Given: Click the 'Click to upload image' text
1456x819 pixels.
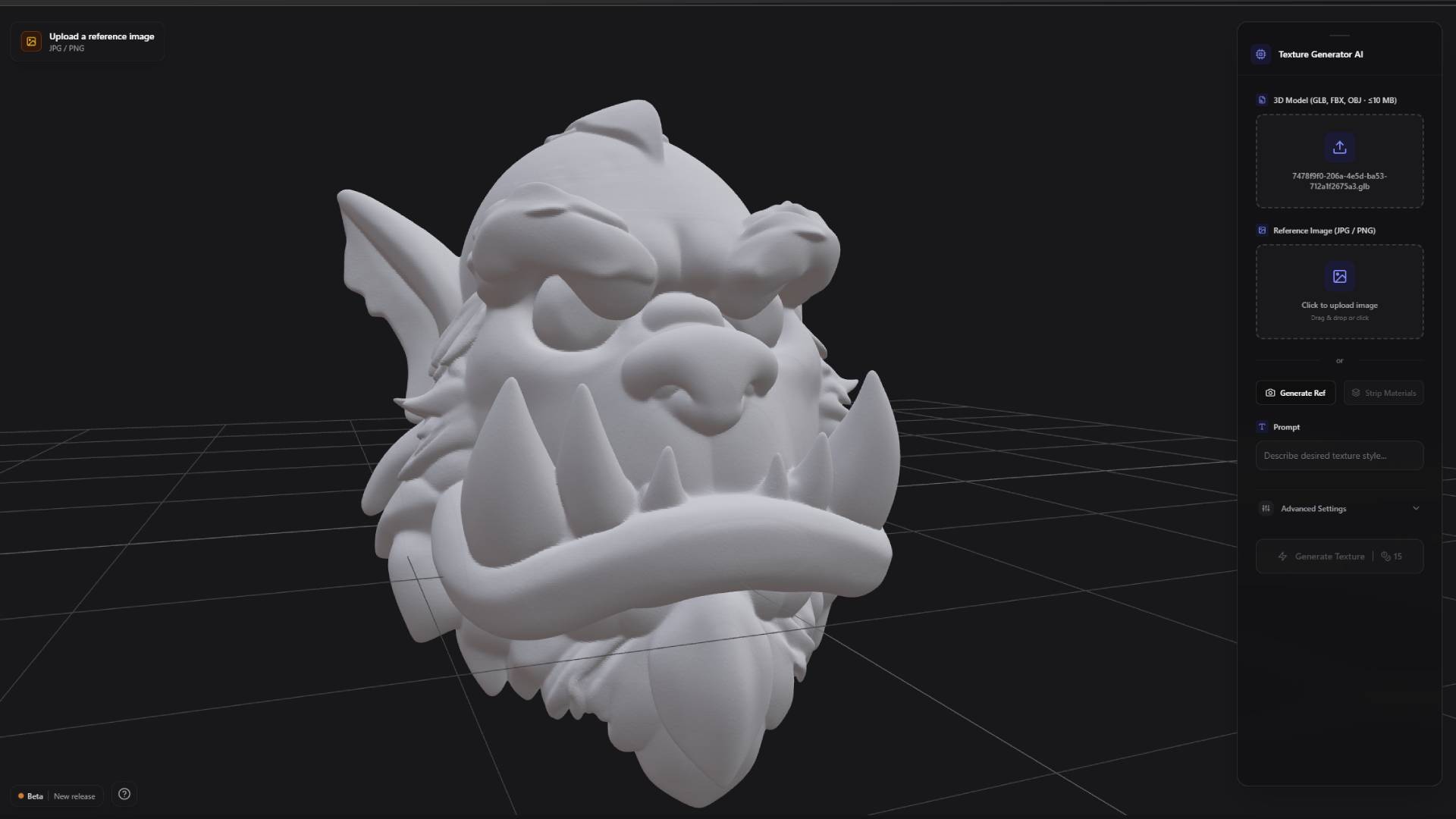Looking at the screenshot, I should pos(1339,306).
